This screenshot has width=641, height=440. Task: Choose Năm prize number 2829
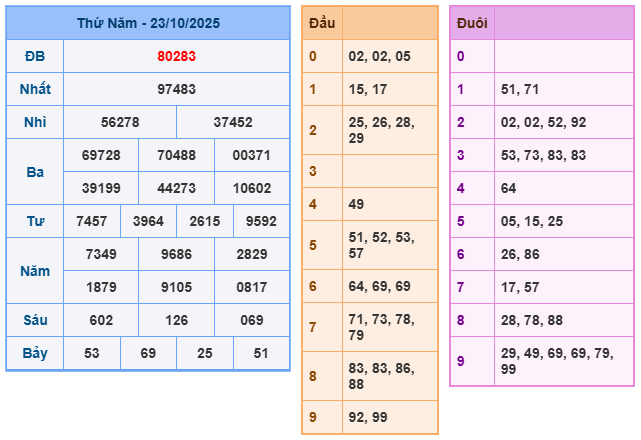[252, 254]
